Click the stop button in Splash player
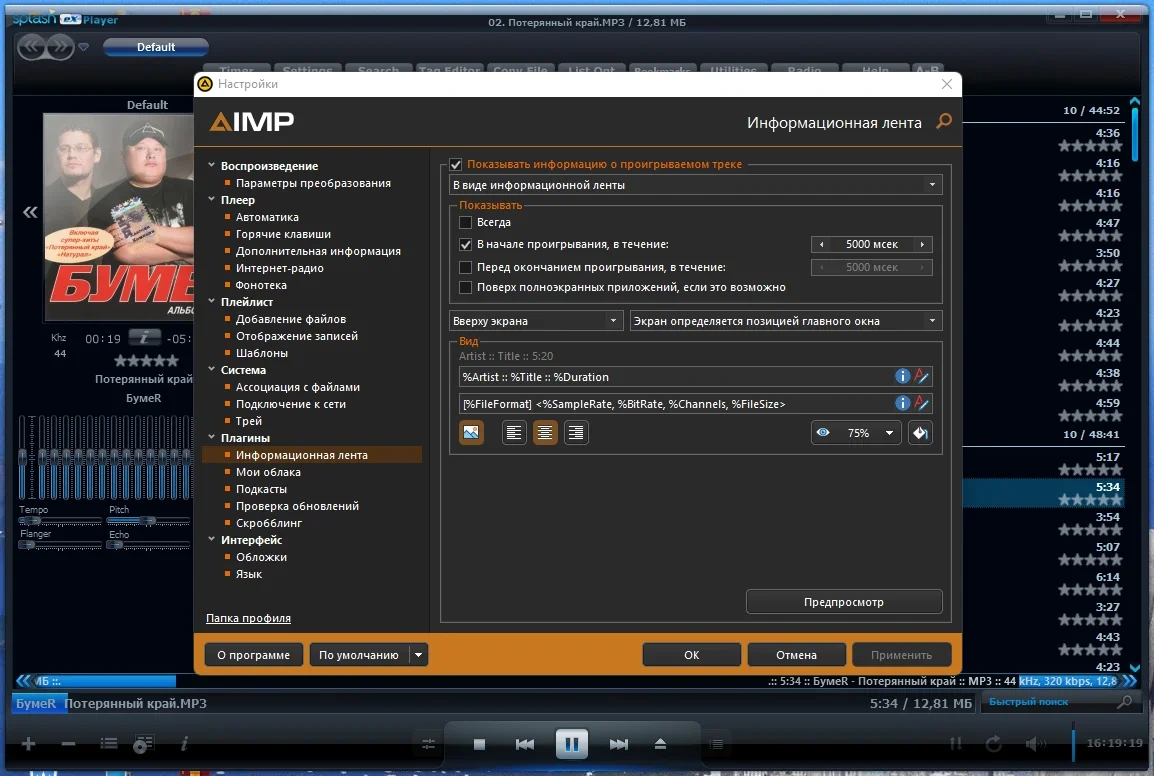This screenshot has height=776, width=1154. click(479, 744)
